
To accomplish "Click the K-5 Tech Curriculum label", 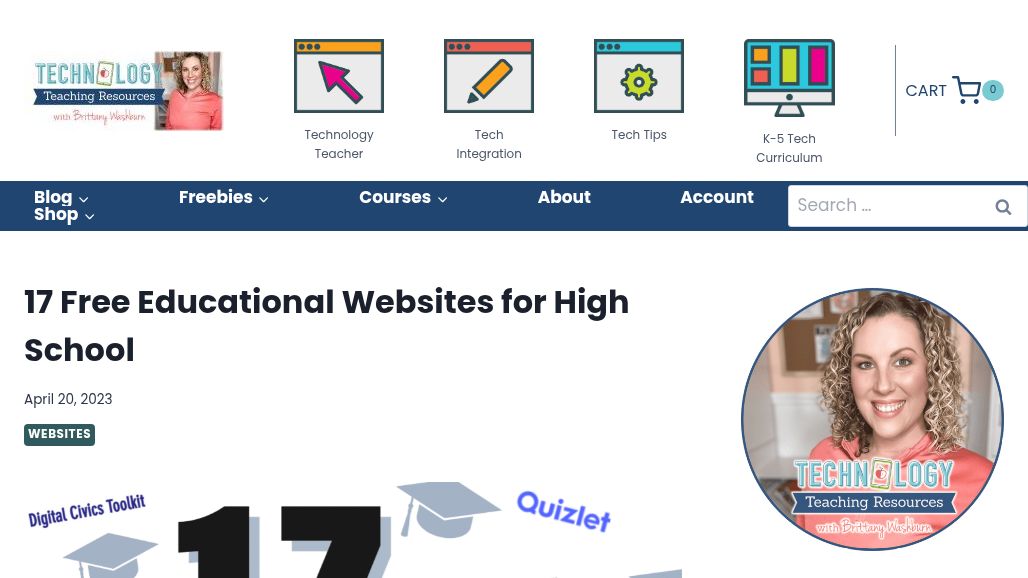I will (x=789, y=148).
